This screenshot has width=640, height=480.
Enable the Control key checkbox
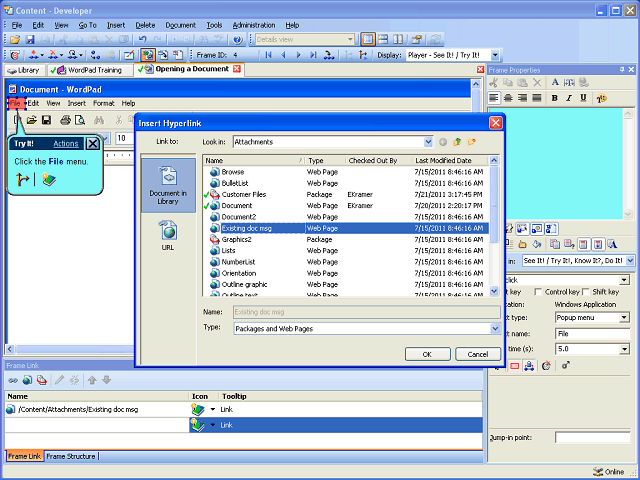[538, 292]
